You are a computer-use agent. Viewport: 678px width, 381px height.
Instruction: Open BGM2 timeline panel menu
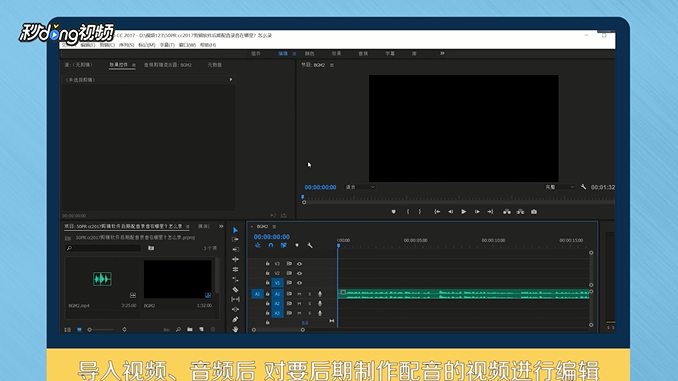[x=274, y=226]
